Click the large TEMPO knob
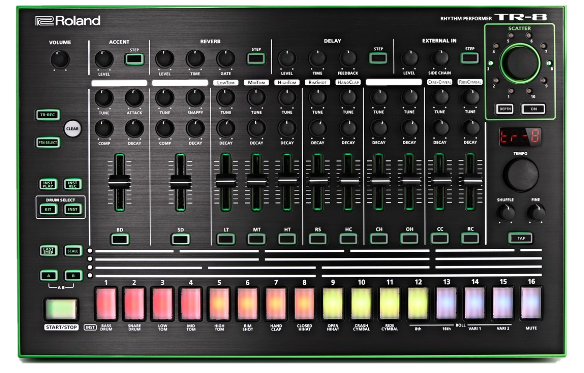This screenshot has height=373, width=584. click(521, 174)
